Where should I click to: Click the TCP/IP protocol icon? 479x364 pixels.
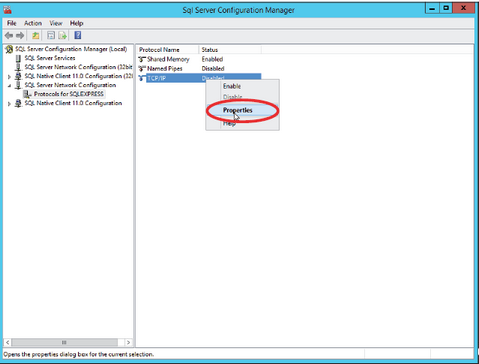[x=142, y=78]
